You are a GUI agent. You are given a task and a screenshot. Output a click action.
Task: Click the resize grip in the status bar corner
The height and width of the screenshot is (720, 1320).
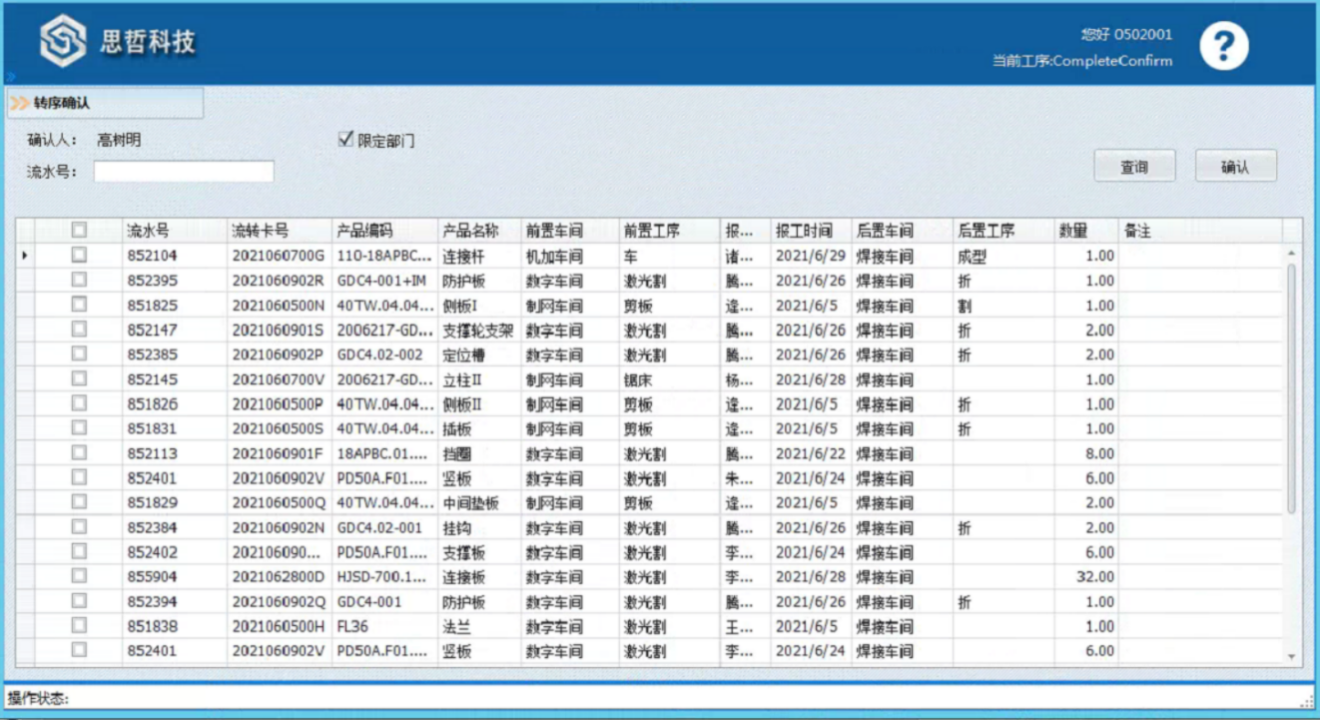point(1306,700)
